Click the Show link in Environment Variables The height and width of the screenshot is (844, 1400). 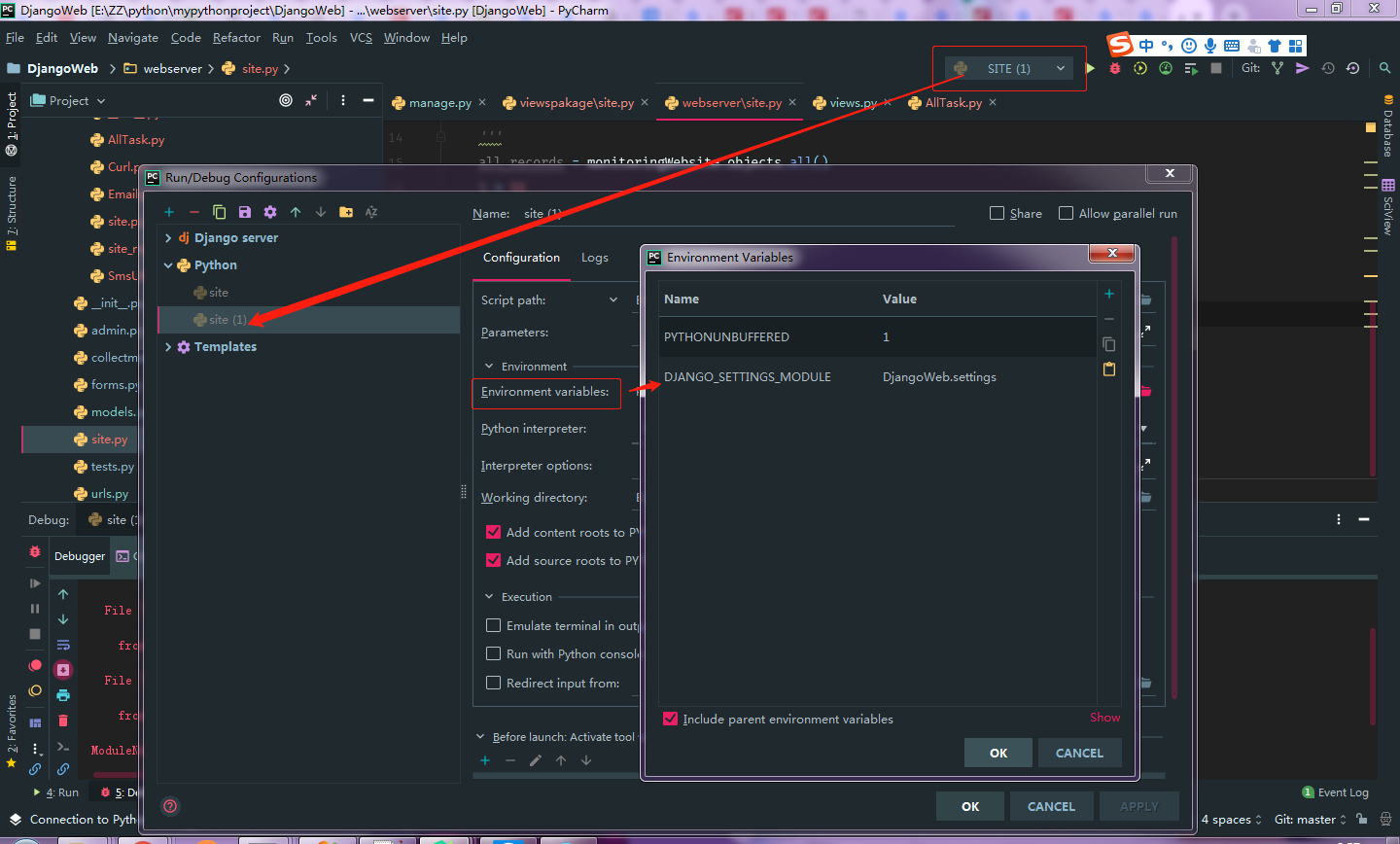[1104, 717]
